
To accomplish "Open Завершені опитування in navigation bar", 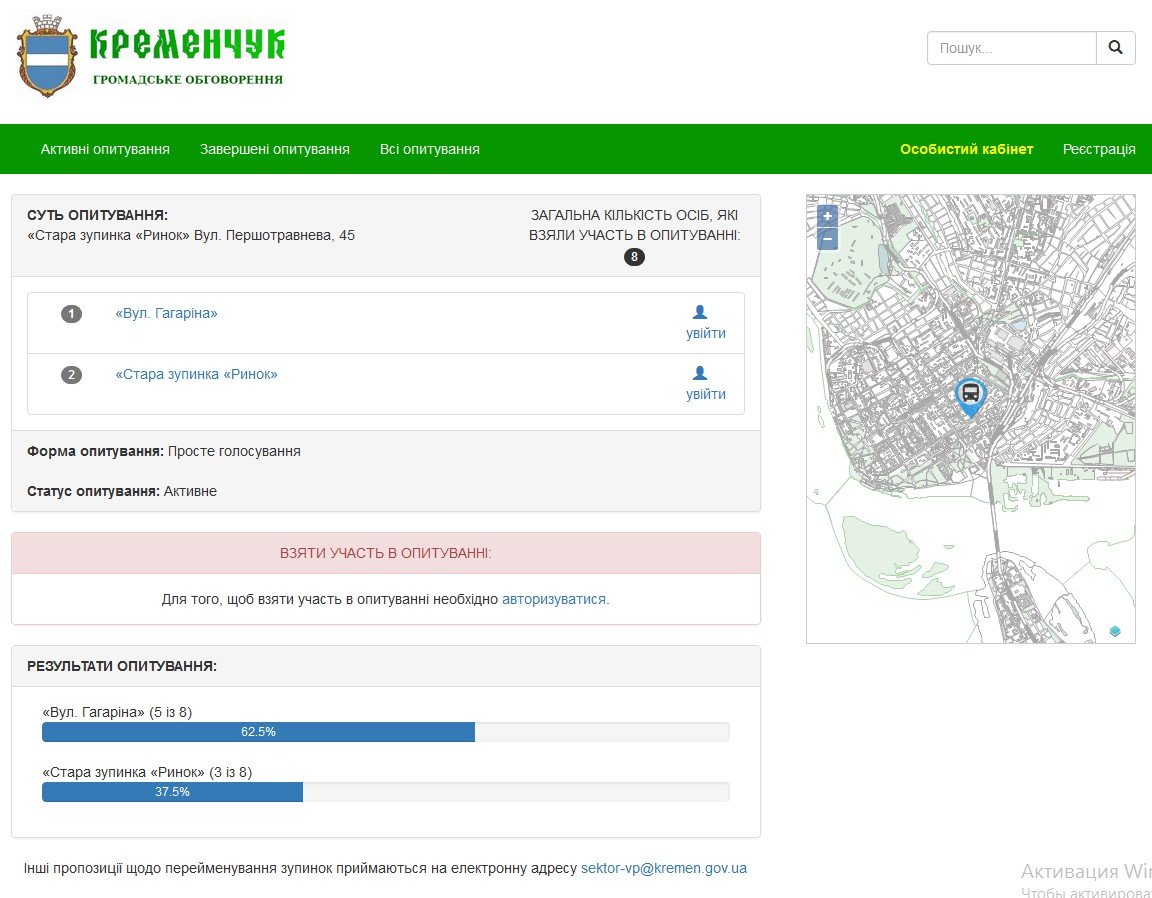I will [x=274, y=149].
